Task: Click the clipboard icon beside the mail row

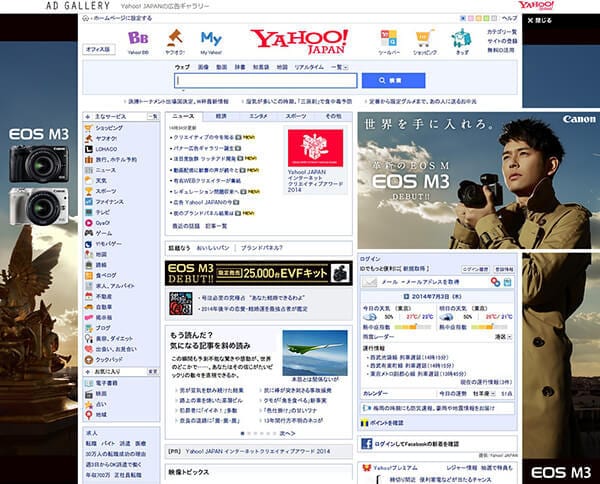Action: coord(507,282)
